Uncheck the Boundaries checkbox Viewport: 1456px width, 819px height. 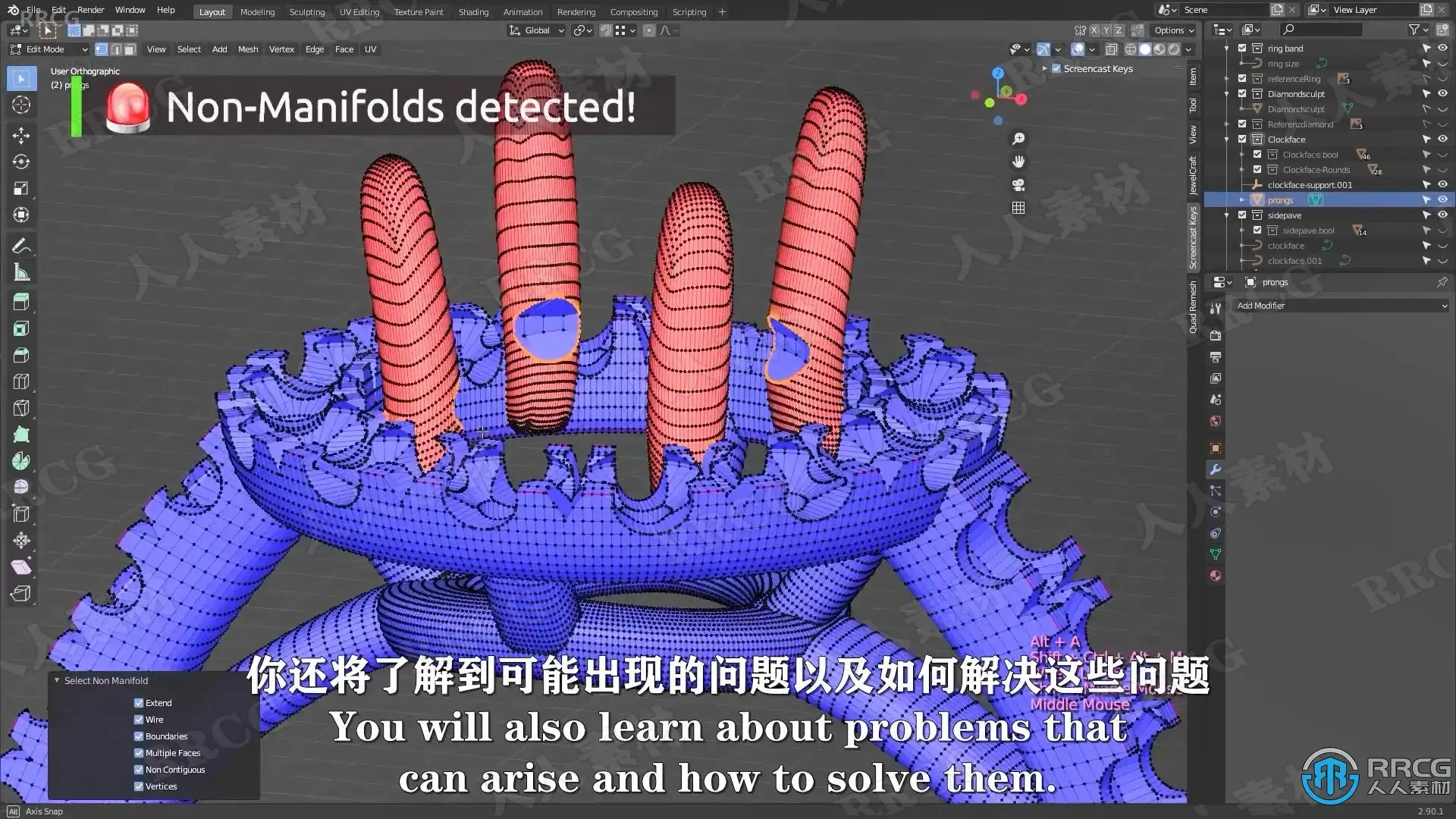click(139, 736)
